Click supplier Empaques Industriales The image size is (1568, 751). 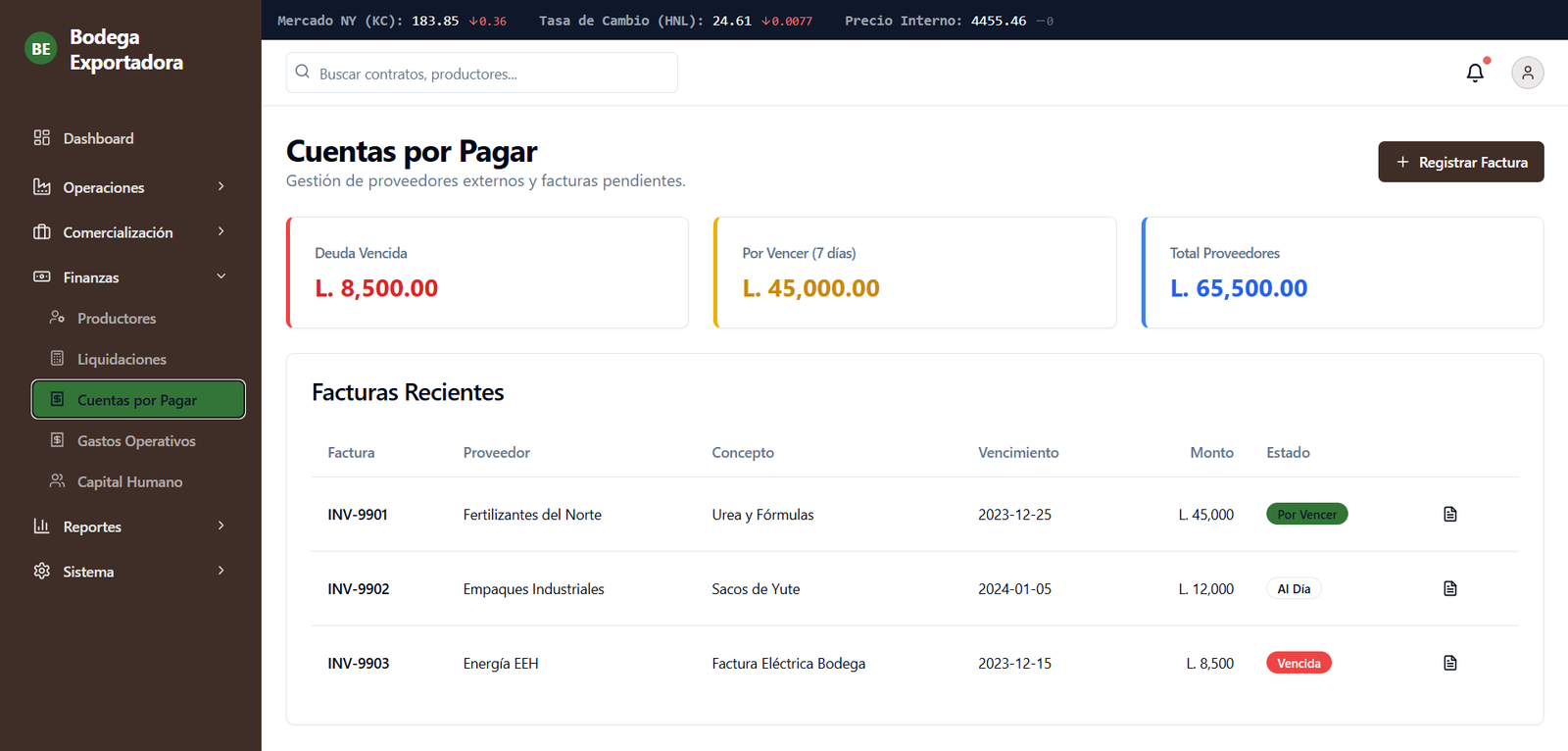click(533, 588)
